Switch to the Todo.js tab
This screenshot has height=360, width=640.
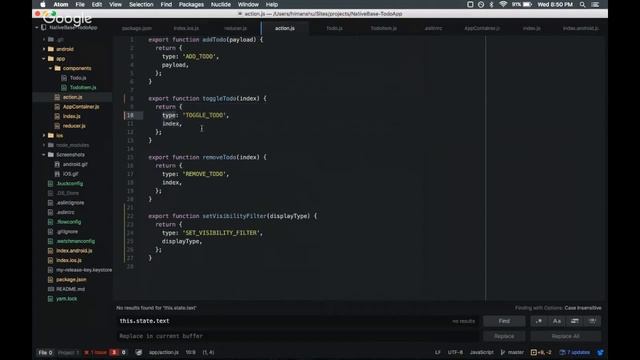pos(334,28)
